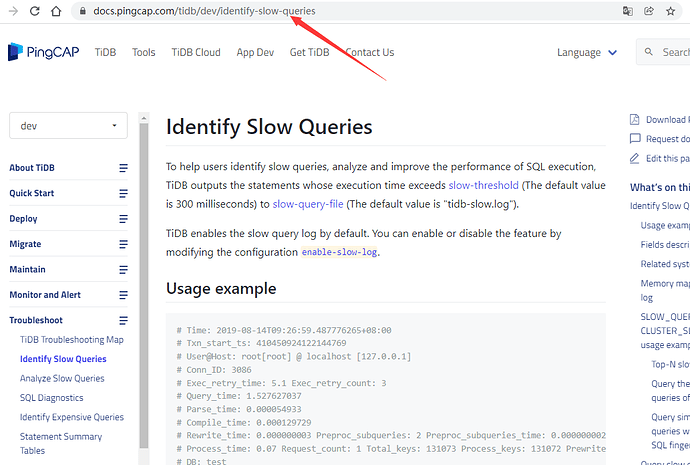
Task: Open the Language dropdown
Action: (x=593, y=53)
